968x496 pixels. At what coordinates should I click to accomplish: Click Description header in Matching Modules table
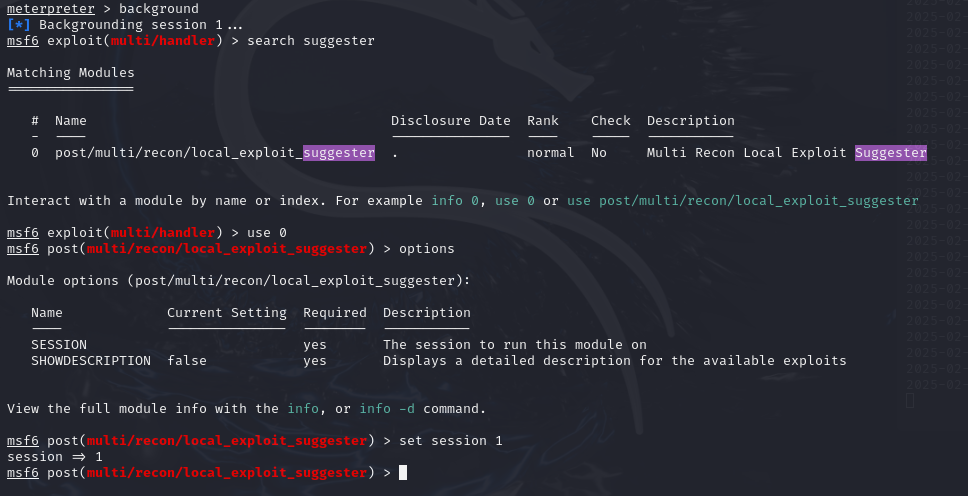point(691,120)
